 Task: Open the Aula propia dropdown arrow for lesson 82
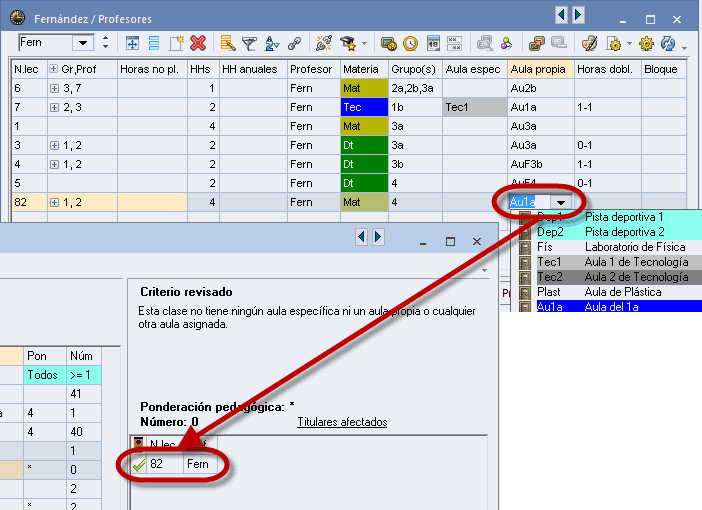click(561, 202)
